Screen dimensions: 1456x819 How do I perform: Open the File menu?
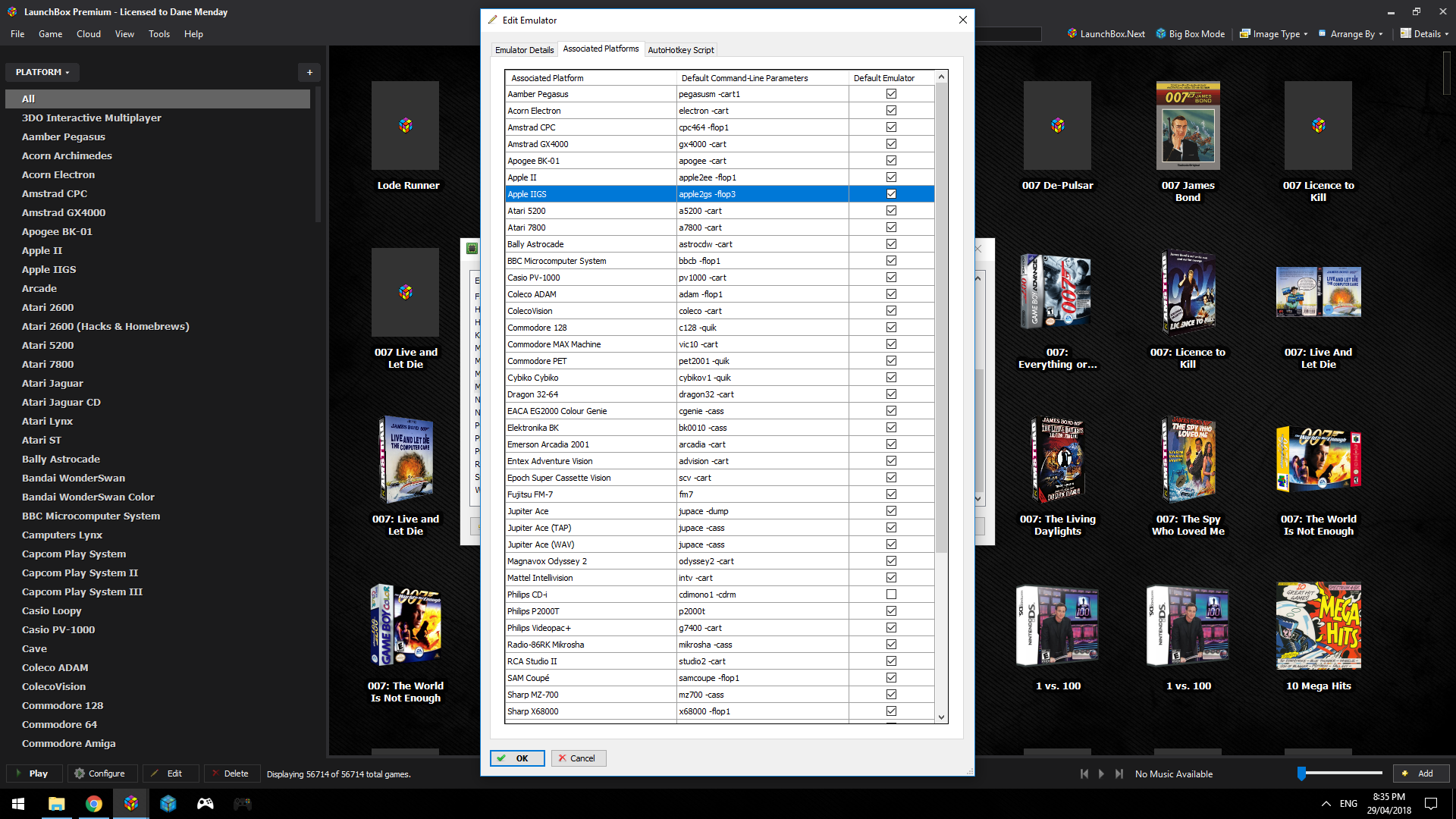[x=17, y=33]
